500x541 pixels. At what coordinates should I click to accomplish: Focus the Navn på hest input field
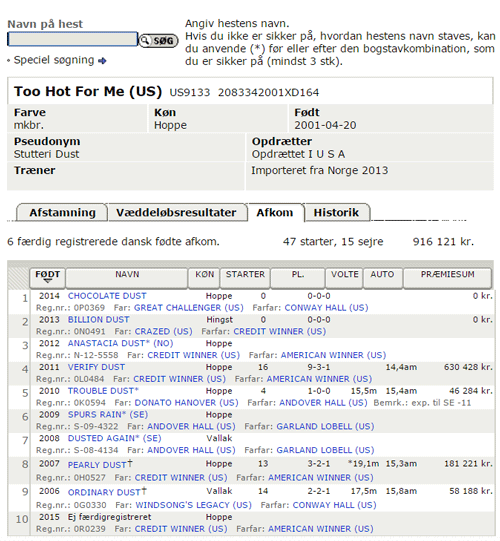(72, 39)
